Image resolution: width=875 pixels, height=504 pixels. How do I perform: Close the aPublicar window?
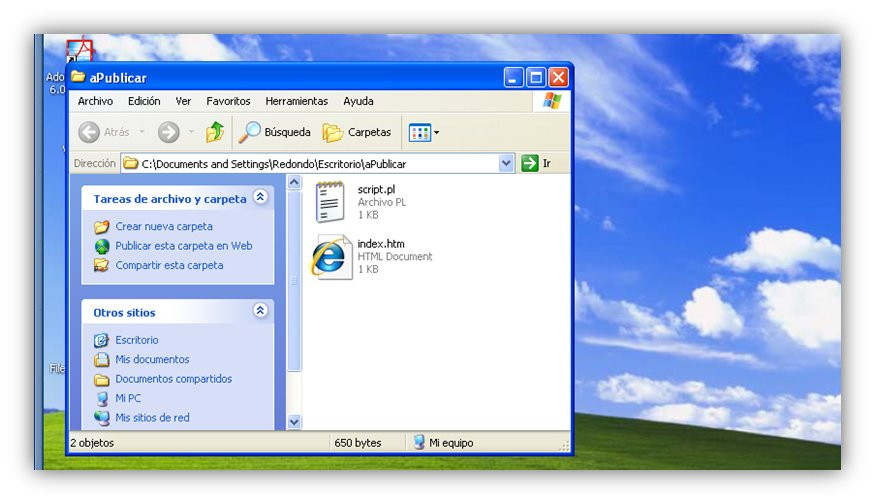(x=558, y=77)
